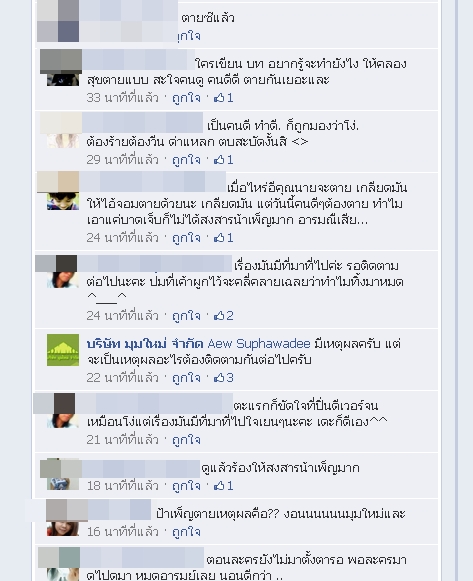Click thumbs-up count on 33-minute-old comment
Viewport: 473px width, 581px height.
pos(224,98)
